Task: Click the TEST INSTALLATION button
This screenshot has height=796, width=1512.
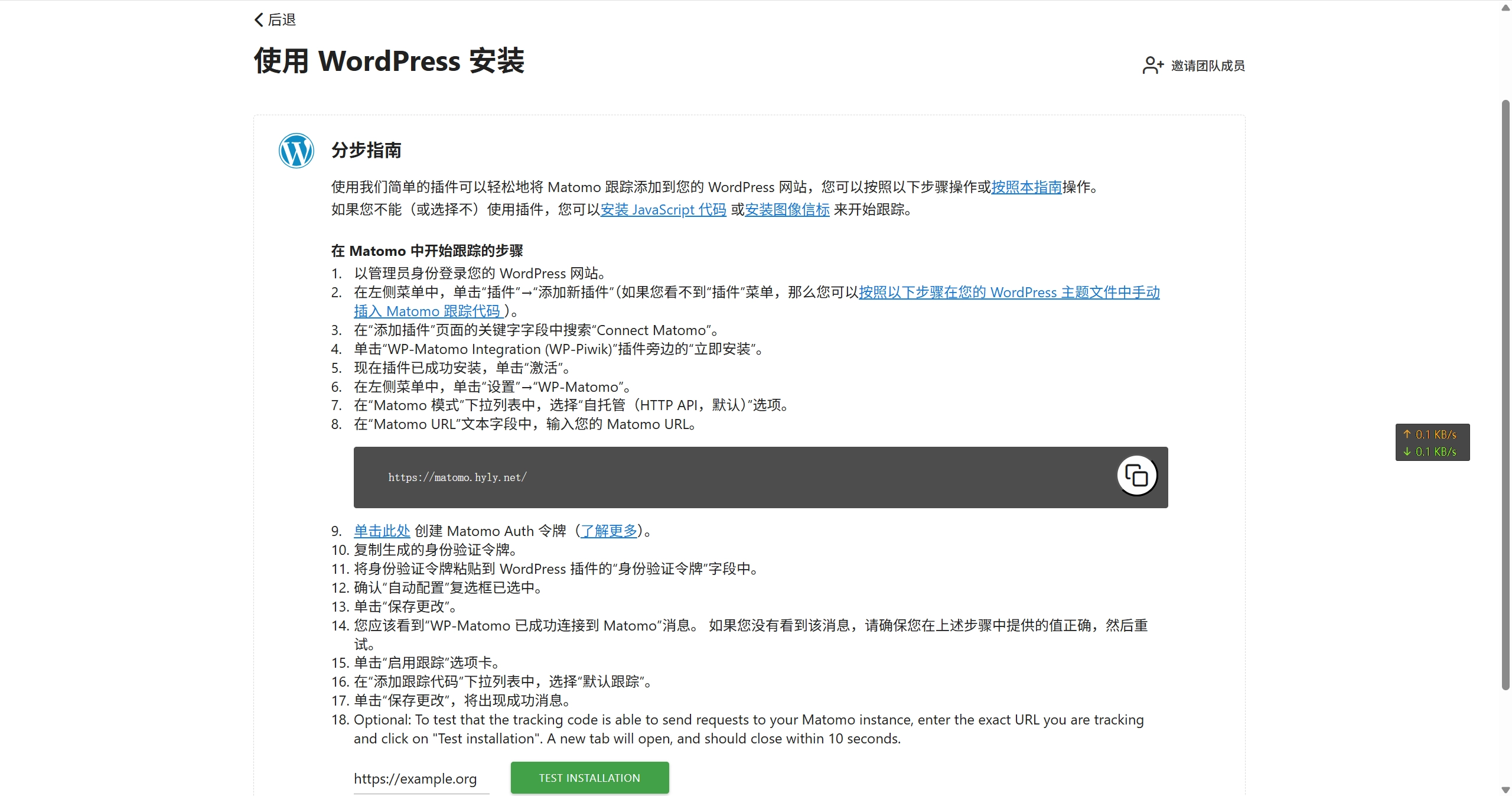Action: [x=589, y=778]
